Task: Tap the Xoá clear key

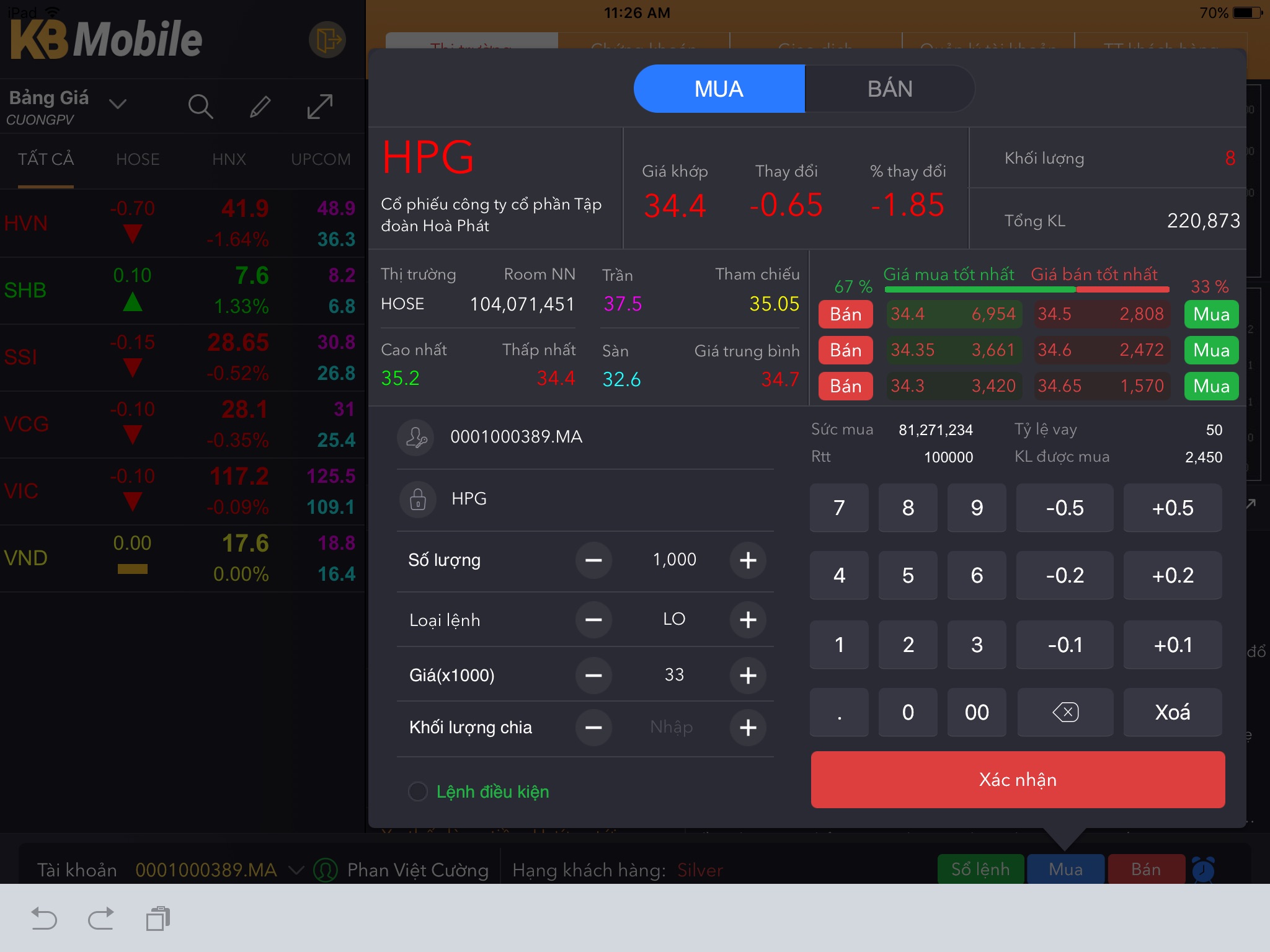Action: [x=1172, y=712]
